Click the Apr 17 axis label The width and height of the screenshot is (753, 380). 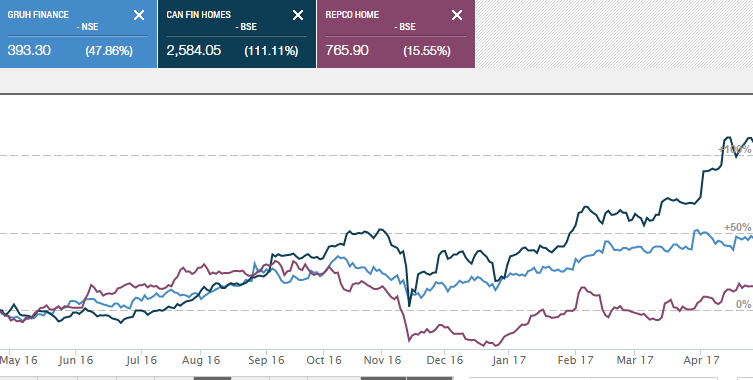click(702, 360)
